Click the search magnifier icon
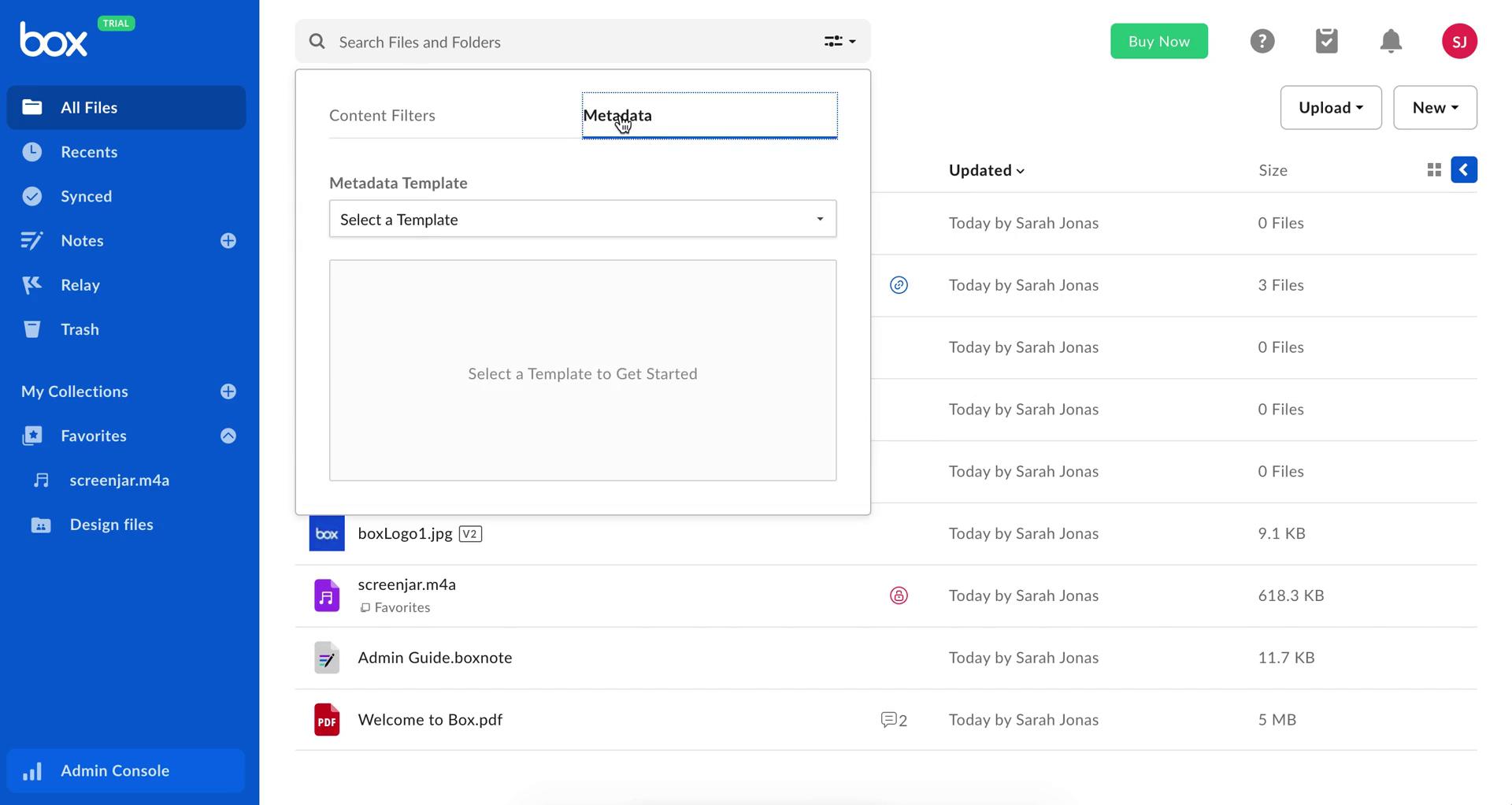 point(317,41)
